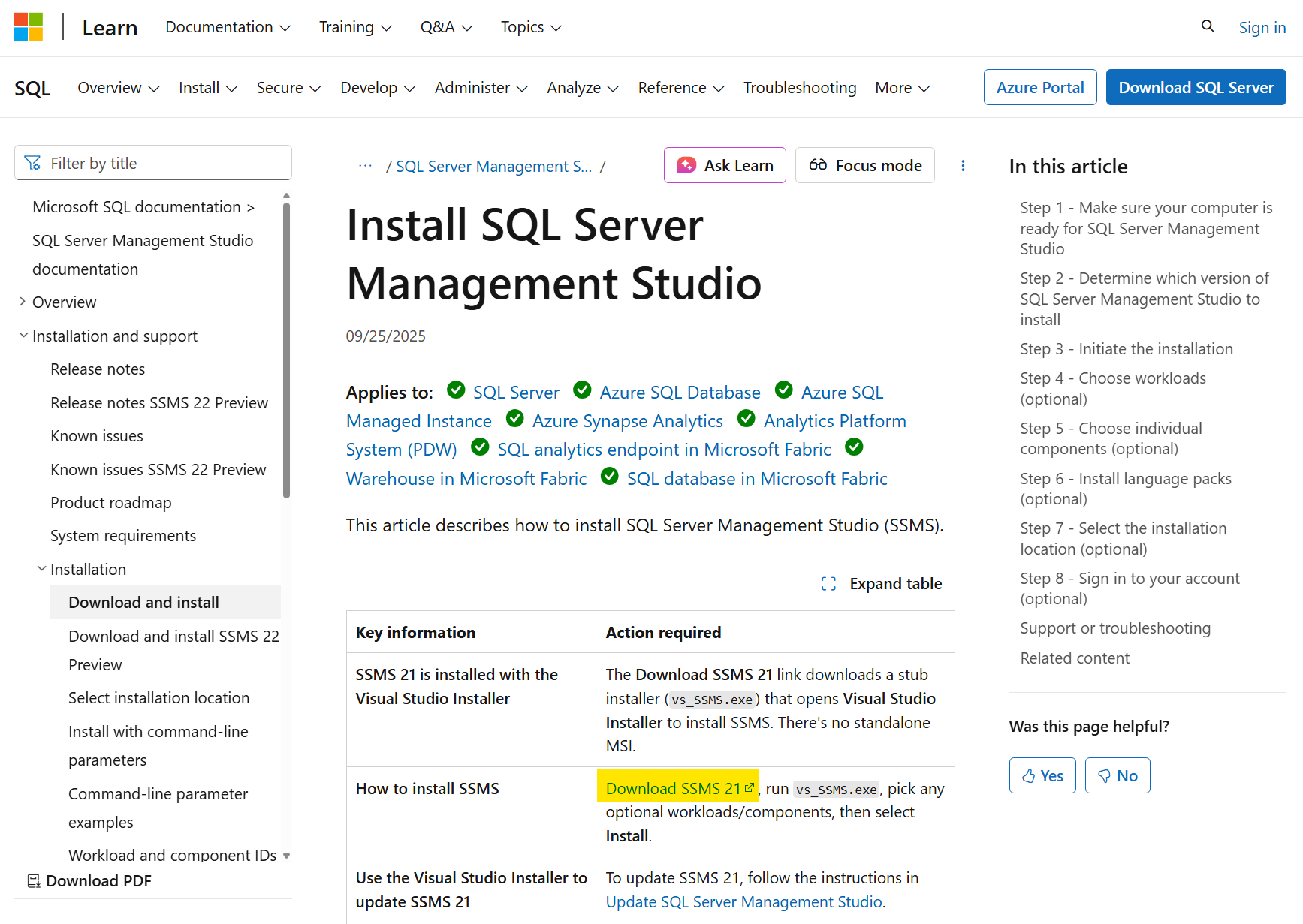Open the Ask Learn assistant
This screenshot has height=924, width=1303.
(x=725, y=165)
